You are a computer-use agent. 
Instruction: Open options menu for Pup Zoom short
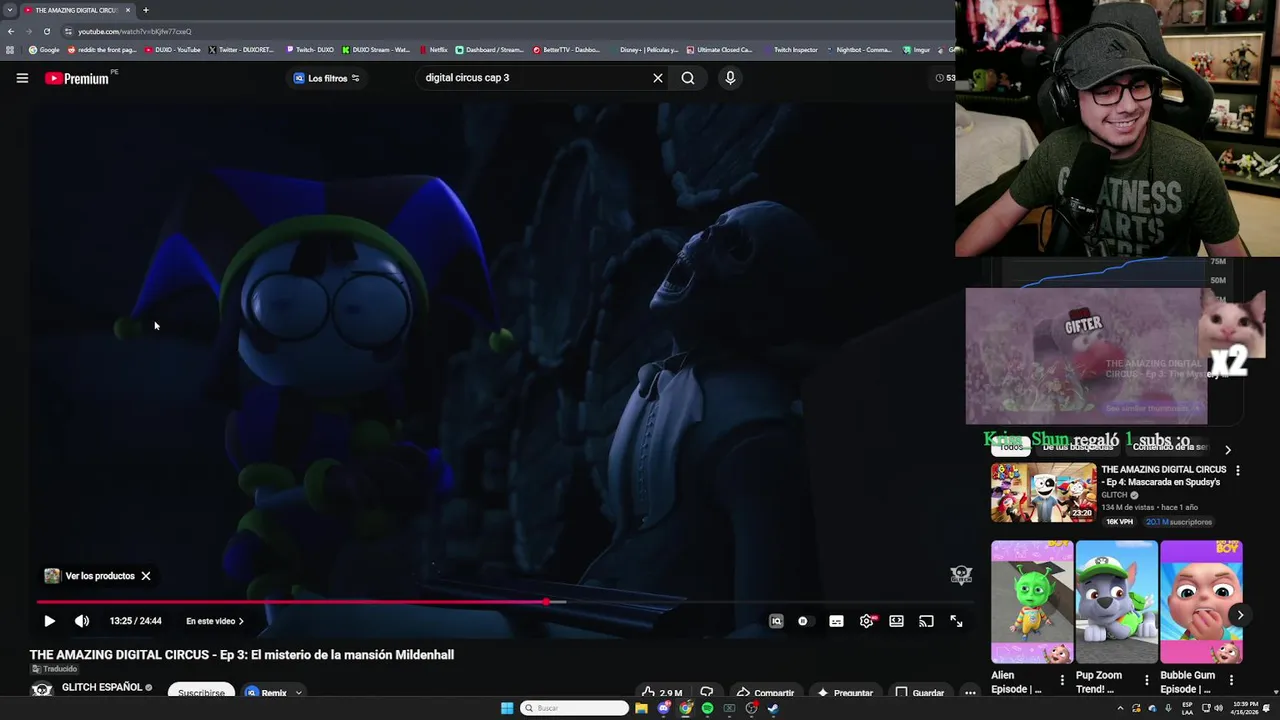click(1147, 680)
